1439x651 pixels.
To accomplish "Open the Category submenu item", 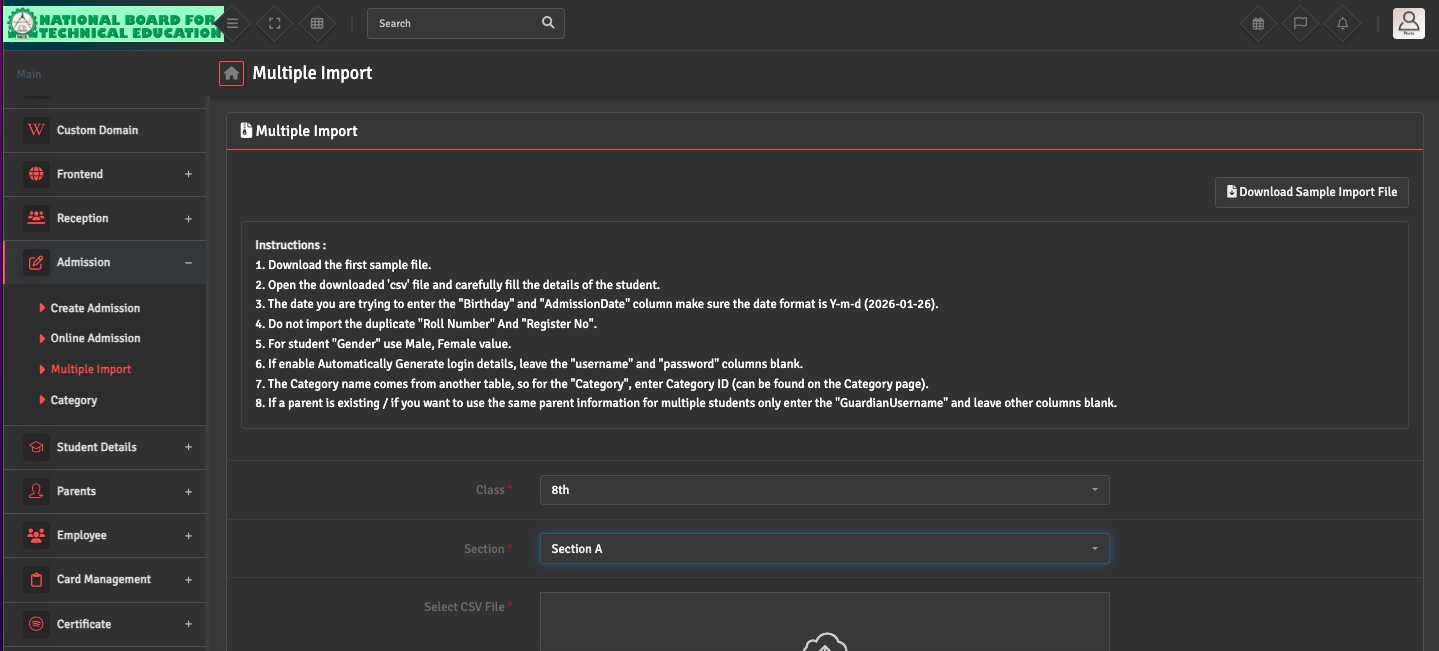I will coord(74,400).
